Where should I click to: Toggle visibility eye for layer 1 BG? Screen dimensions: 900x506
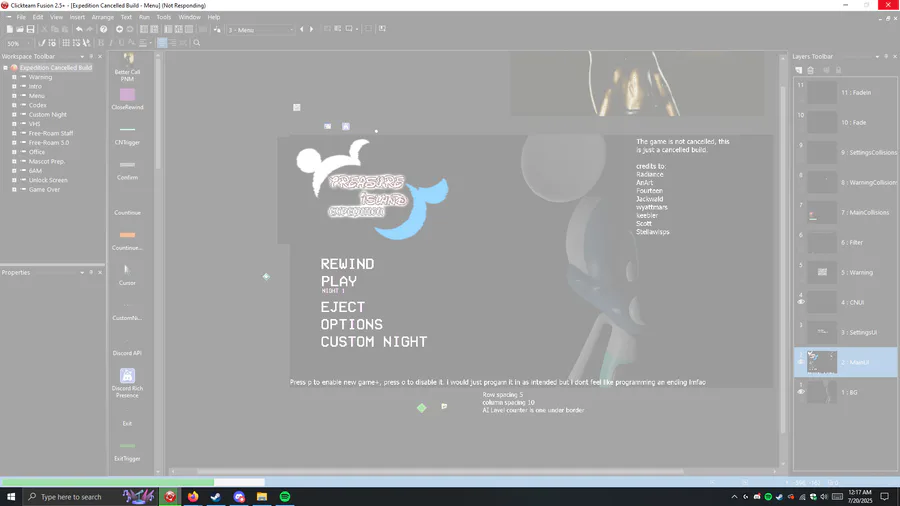tap(801, 392)
